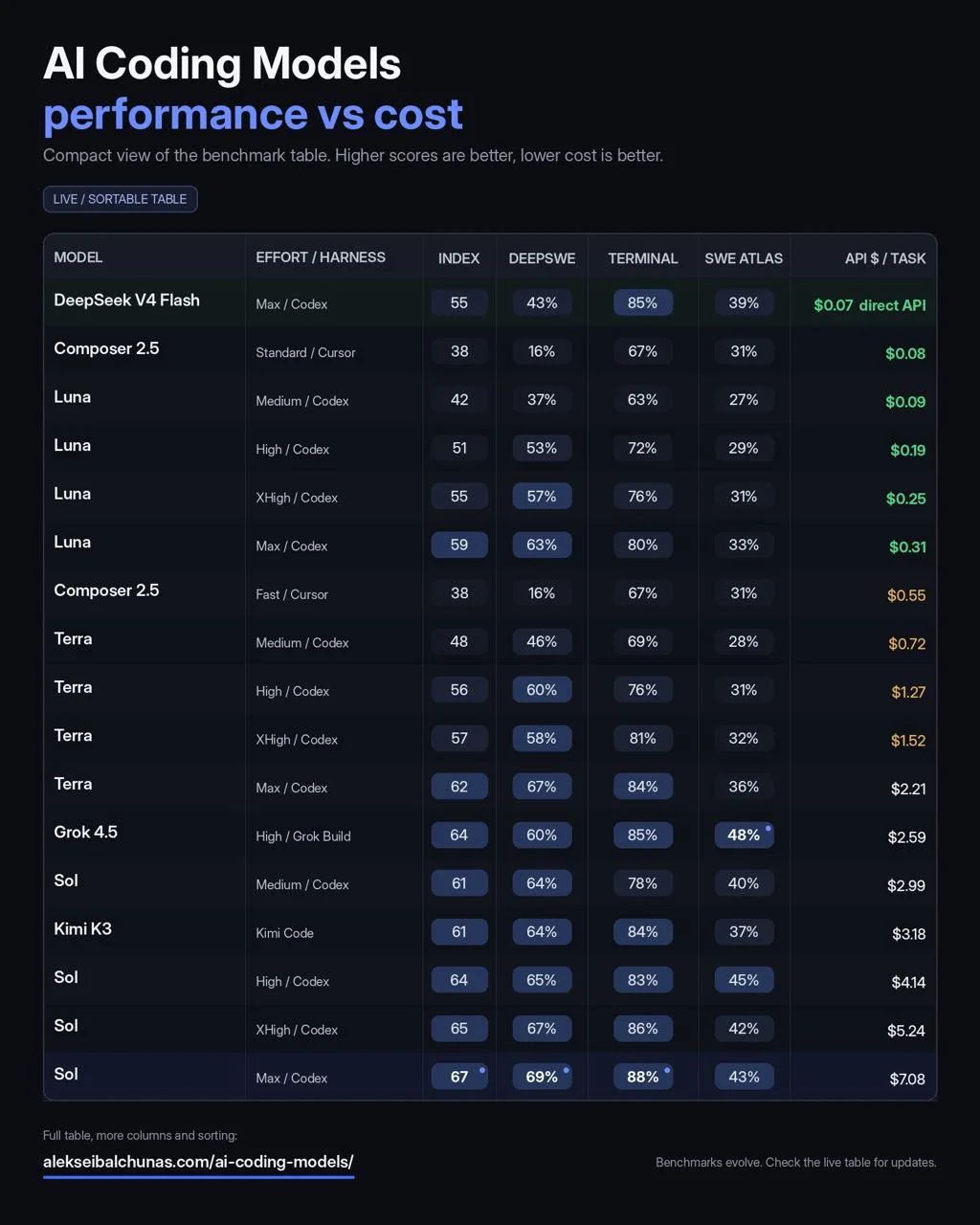980x1225 pixels.
Task: Click the 81% Terminal score
Action: click(642, 738)
